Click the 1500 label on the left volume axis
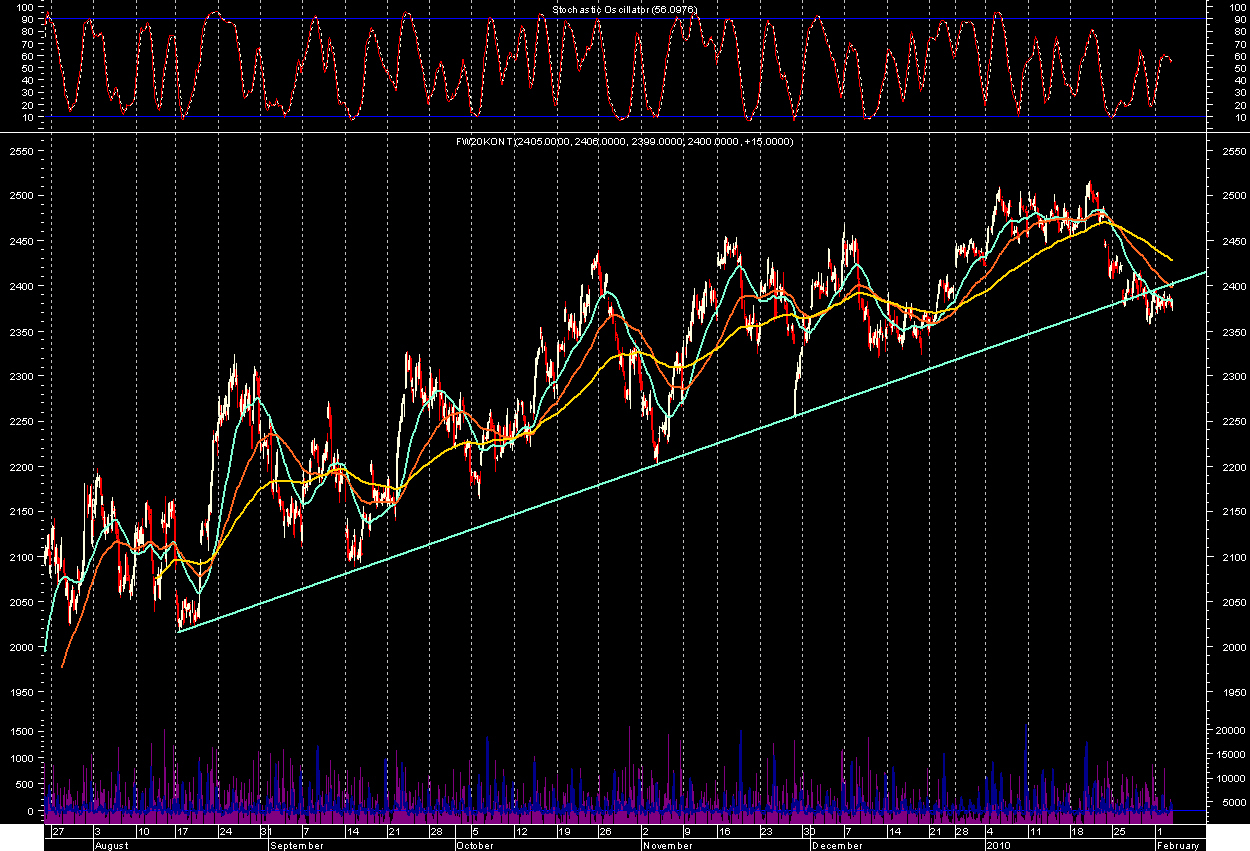 pyautogui.click(x=22, y=732)
